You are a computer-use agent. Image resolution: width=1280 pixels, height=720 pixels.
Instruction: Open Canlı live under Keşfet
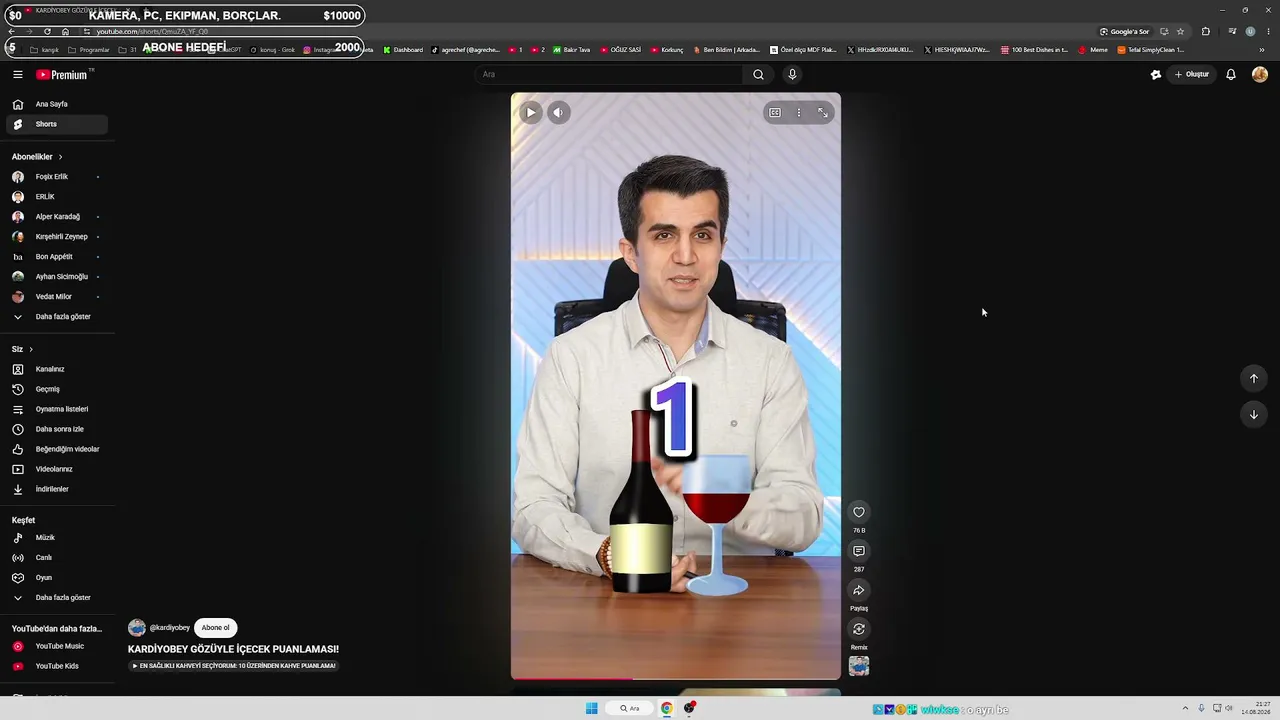tap(56, 558)
